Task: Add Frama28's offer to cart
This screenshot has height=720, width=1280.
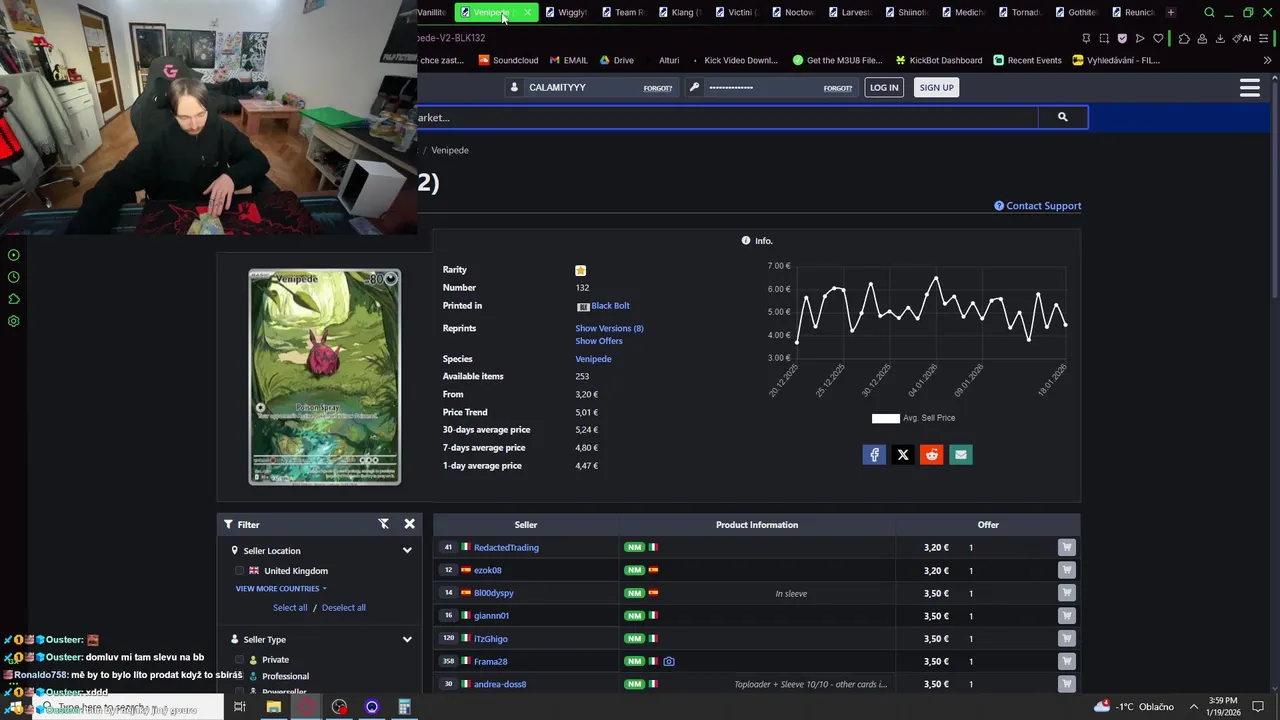Action: (1067, 661)
